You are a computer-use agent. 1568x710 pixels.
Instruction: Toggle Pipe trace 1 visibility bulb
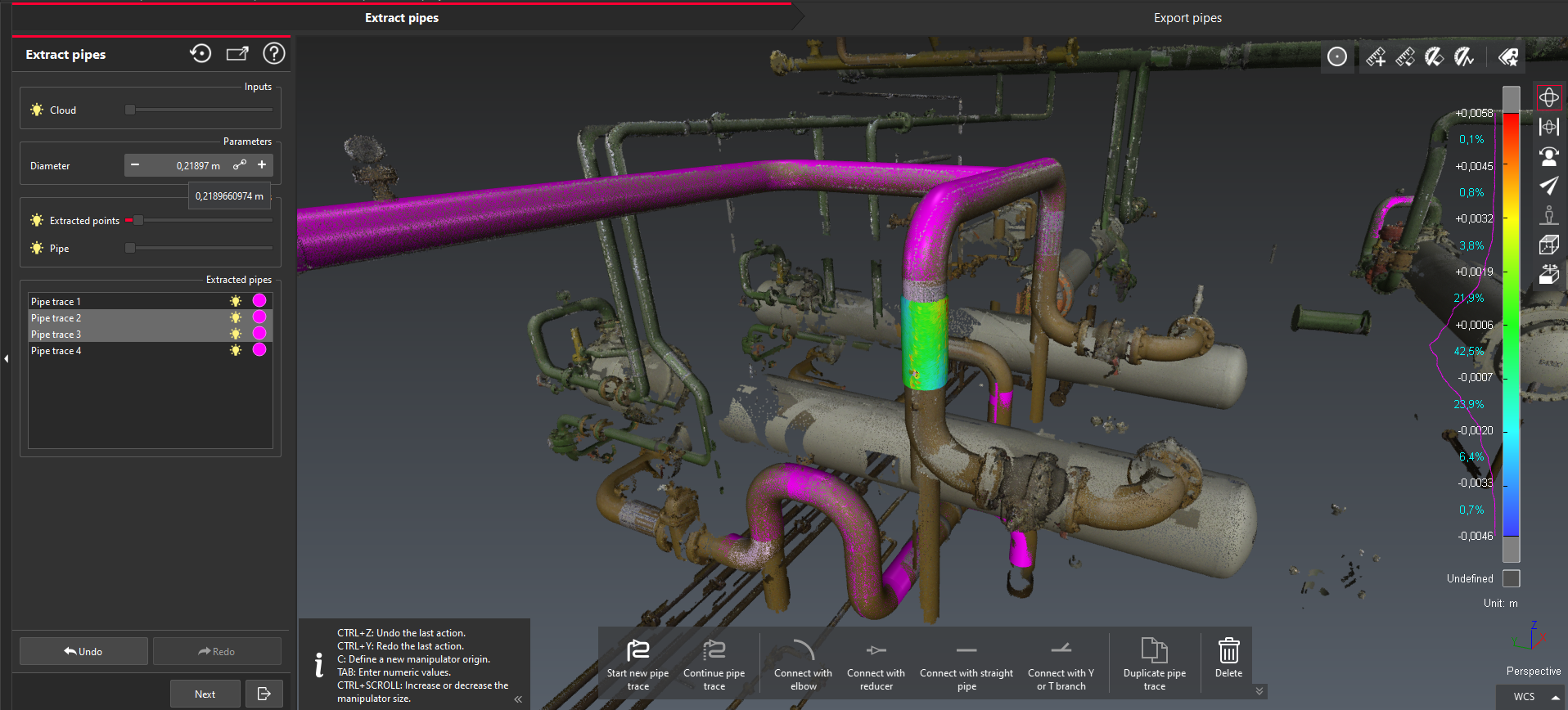coord(236,301)
